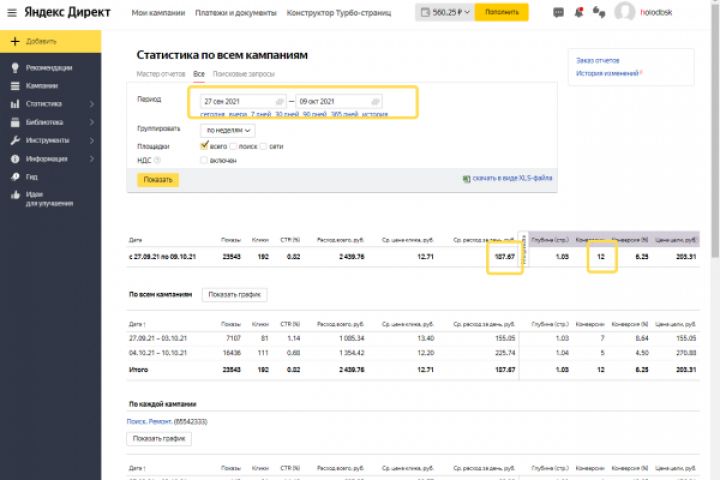Check the 'поиск' placement checkbox

232,146
